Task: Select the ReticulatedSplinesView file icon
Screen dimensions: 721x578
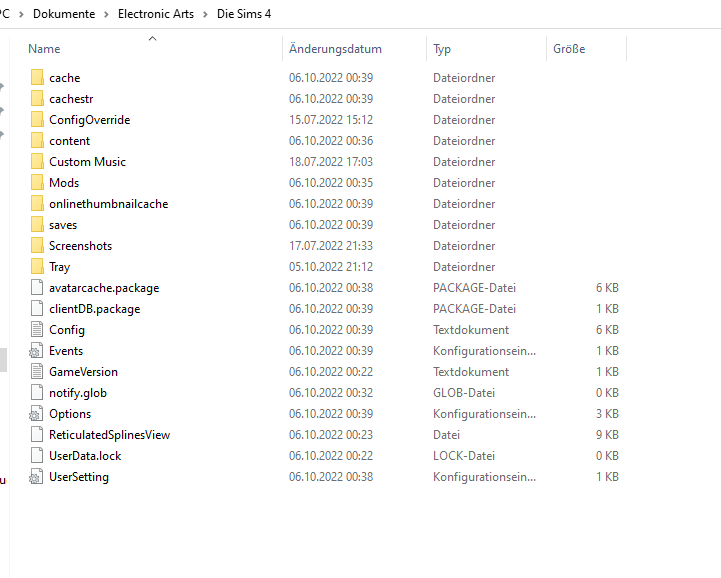Action: (x=37, y=435)
